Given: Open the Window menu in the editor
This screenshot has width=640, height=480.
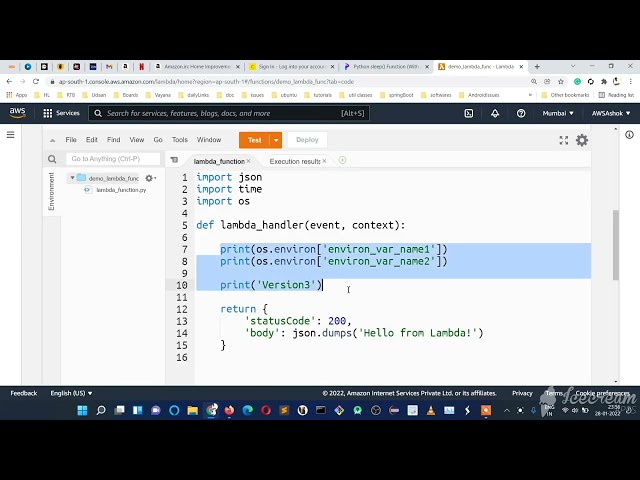Looking at the screenshot, I should [209, 140].
